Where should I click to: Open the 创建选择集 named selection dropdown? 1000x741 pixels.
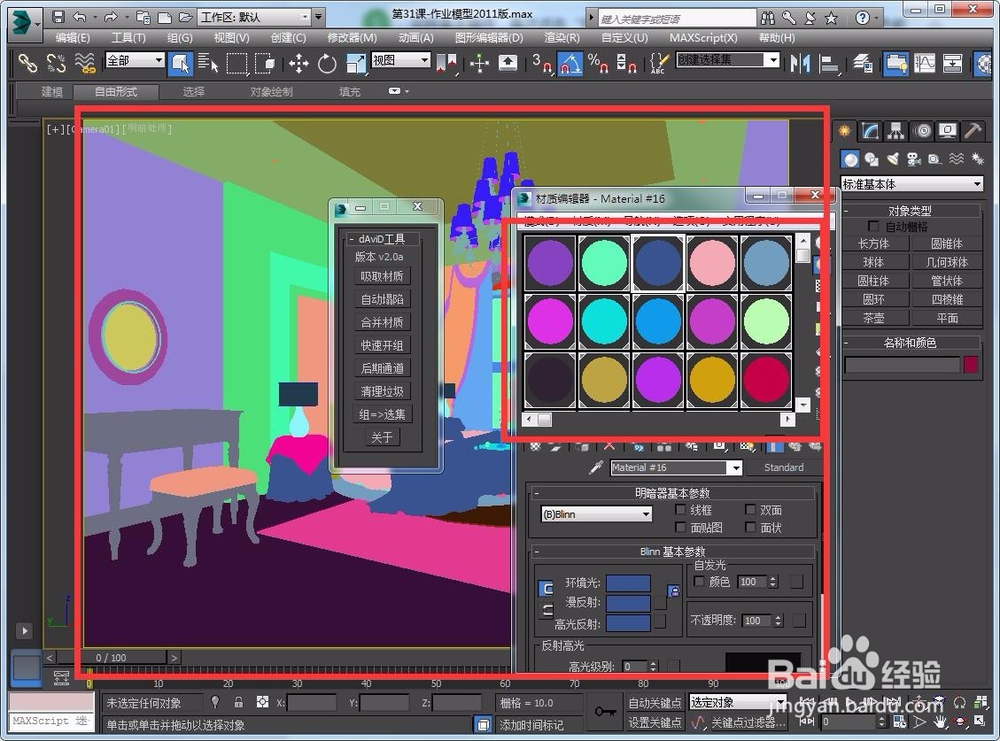(x=728, y=60)
